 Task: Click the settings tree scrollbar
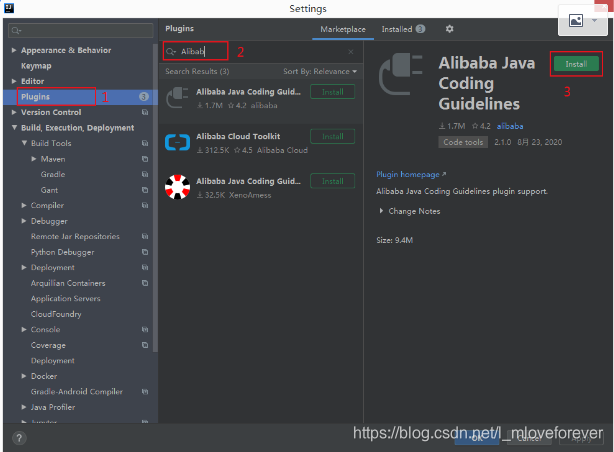[x=155, y=198]
